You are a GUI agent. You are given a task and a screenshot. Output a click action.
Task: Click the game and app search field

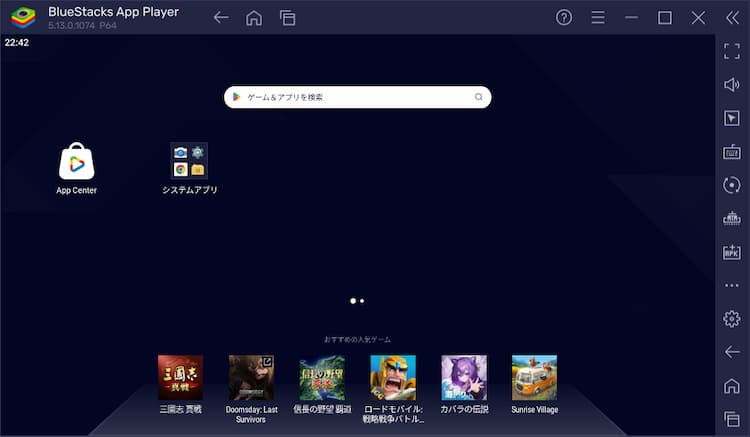[x=357, y=97]
